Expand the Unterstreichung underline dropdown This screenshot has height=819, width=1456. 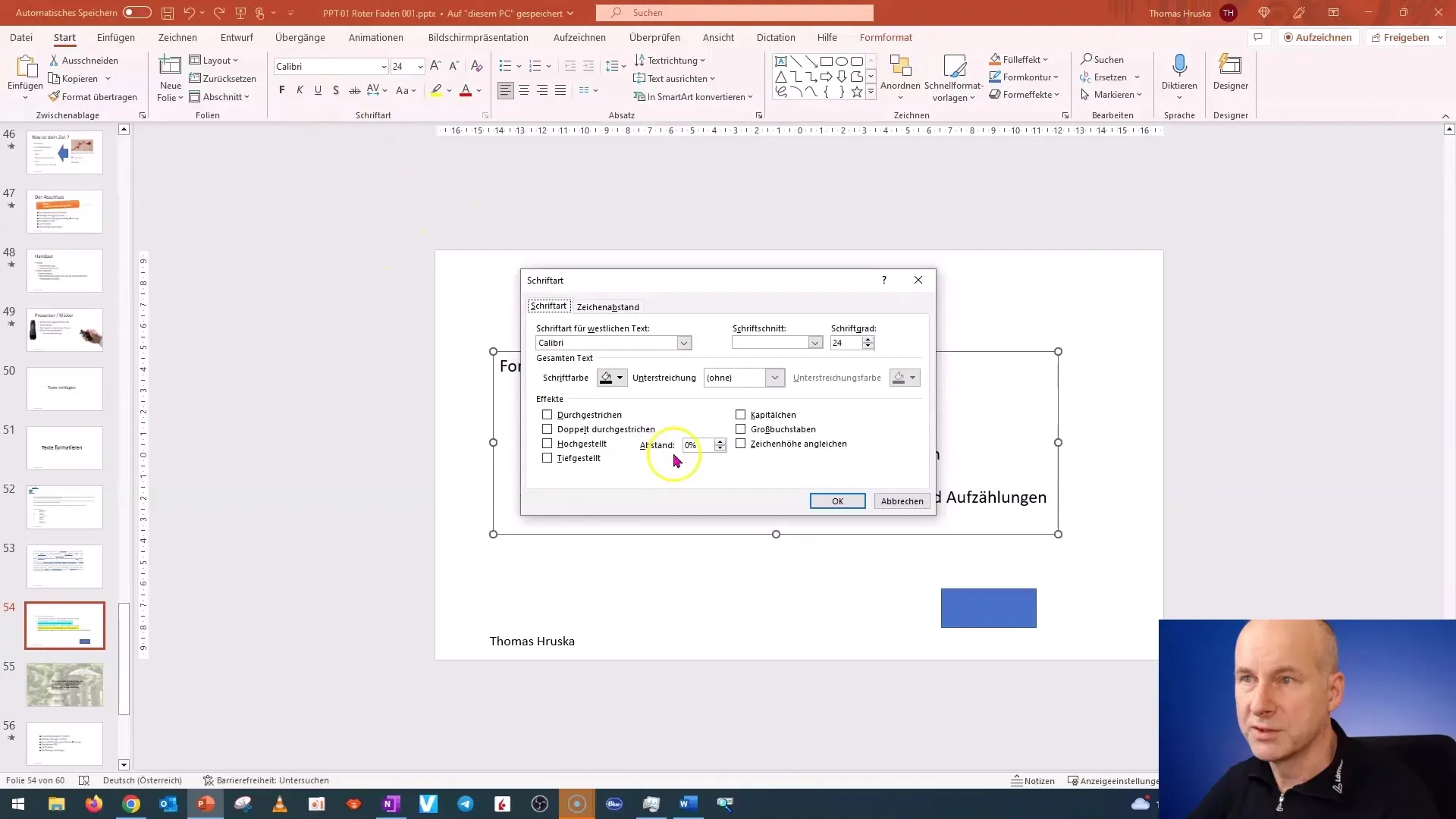(x=776, y=377)
